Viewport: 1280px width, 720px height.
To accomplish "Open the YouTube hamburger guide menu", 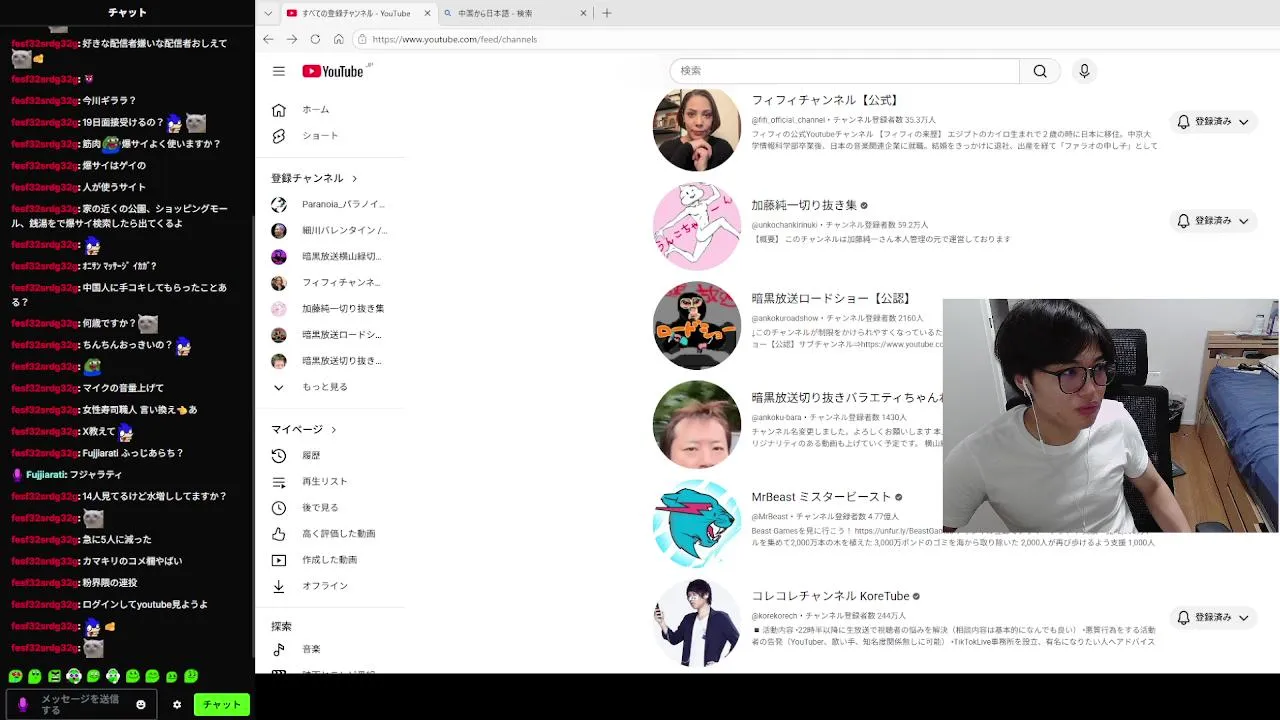I will click(x=279, y=71).
